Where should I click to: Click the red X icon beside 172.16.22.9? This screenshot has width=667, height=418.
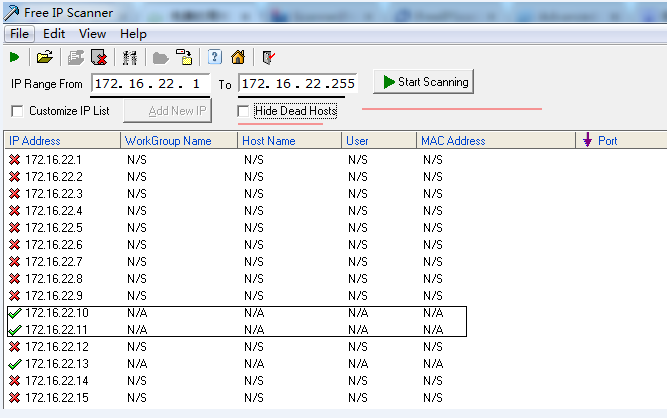tap(14, 296)
